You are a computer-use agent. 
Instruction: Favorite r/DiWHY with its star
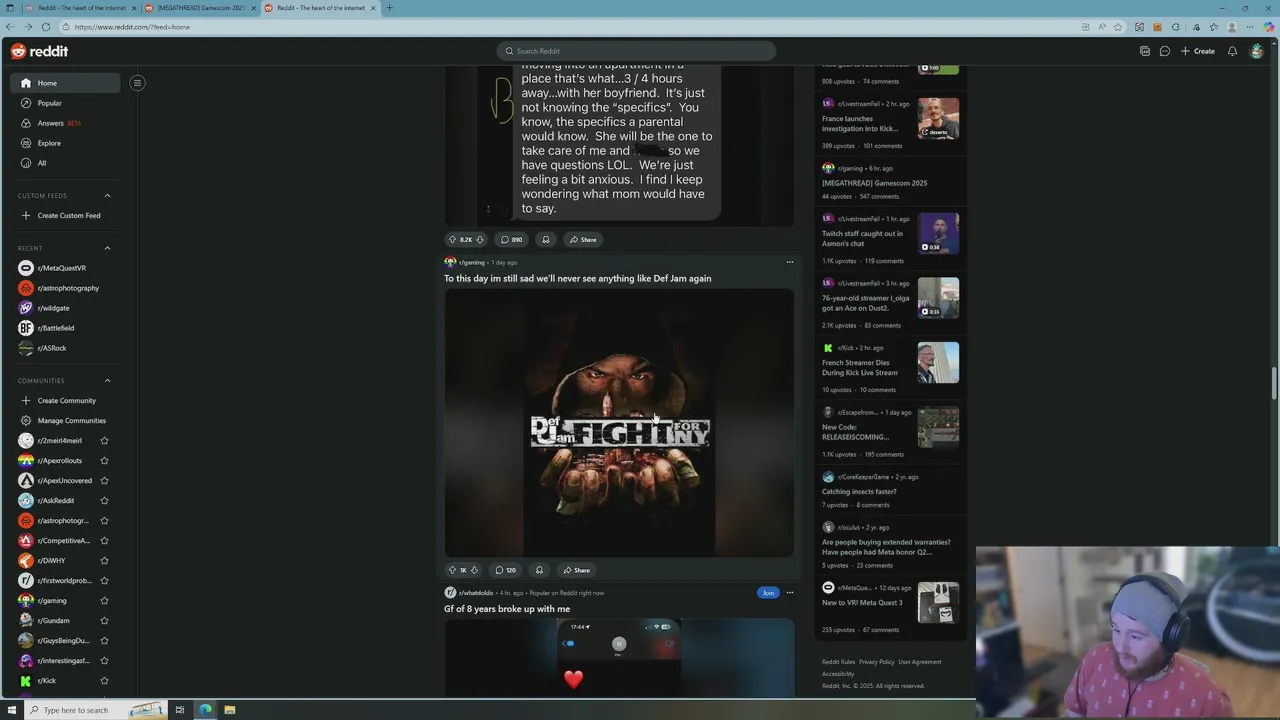coord(104,560)
